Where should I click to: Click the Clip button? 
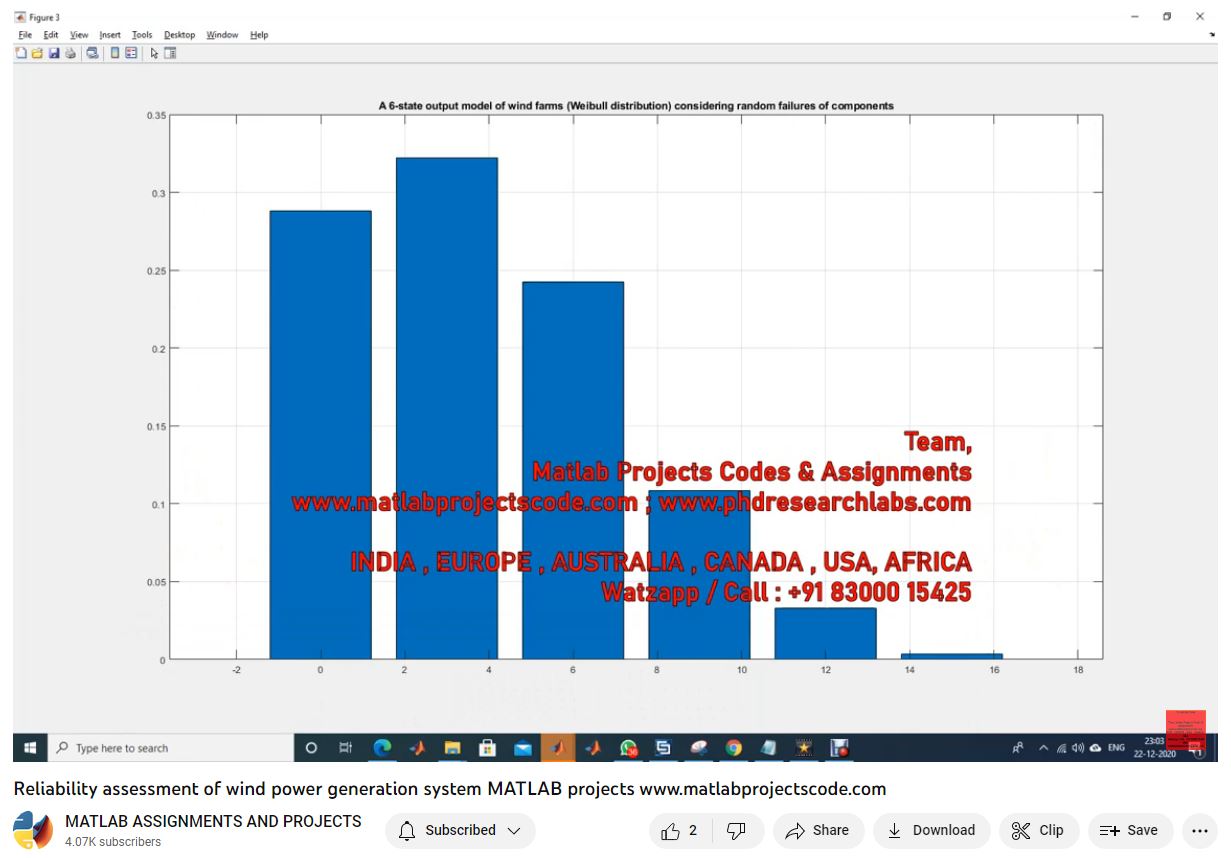[x=1038, y=830]
